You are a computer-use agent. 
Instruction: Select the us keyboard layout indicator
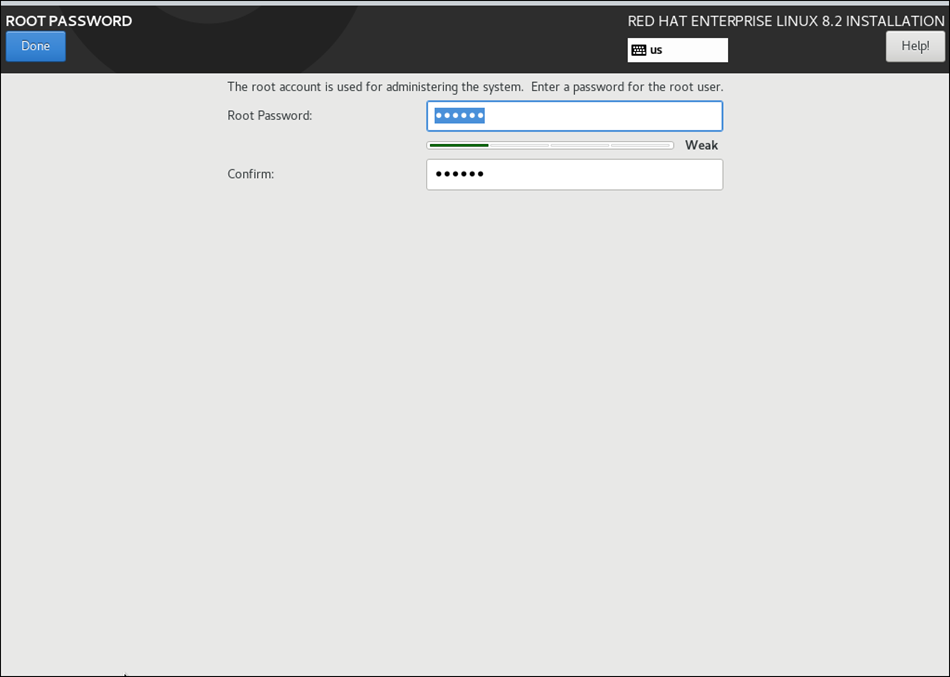pyautogui.click(x=677, y=50)
